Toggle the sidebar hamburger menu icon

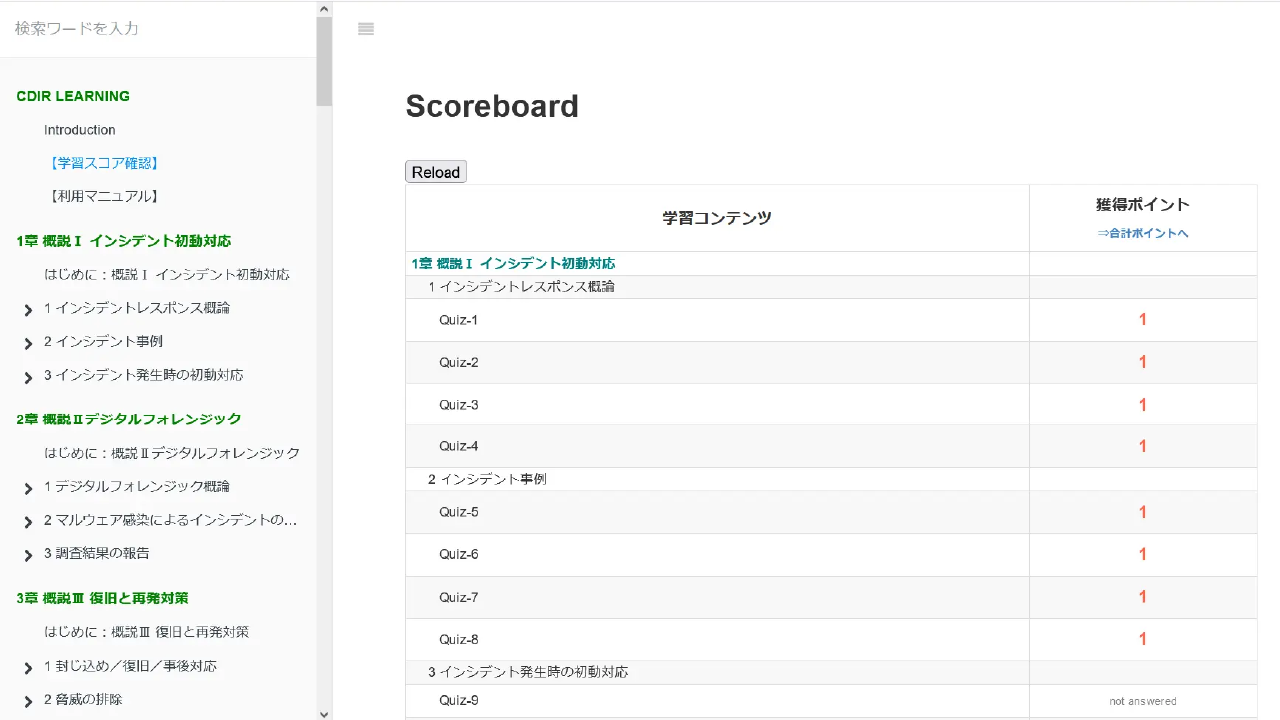366,29
